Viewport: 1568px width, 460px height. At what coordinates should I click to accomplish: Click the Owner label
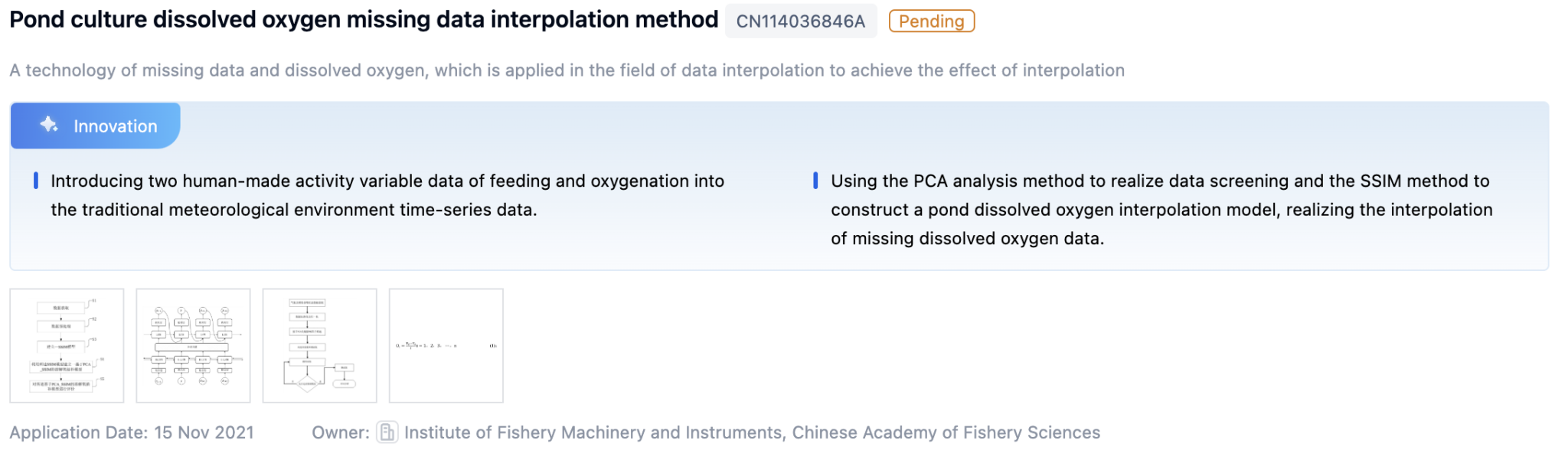[x=340, y=432]
